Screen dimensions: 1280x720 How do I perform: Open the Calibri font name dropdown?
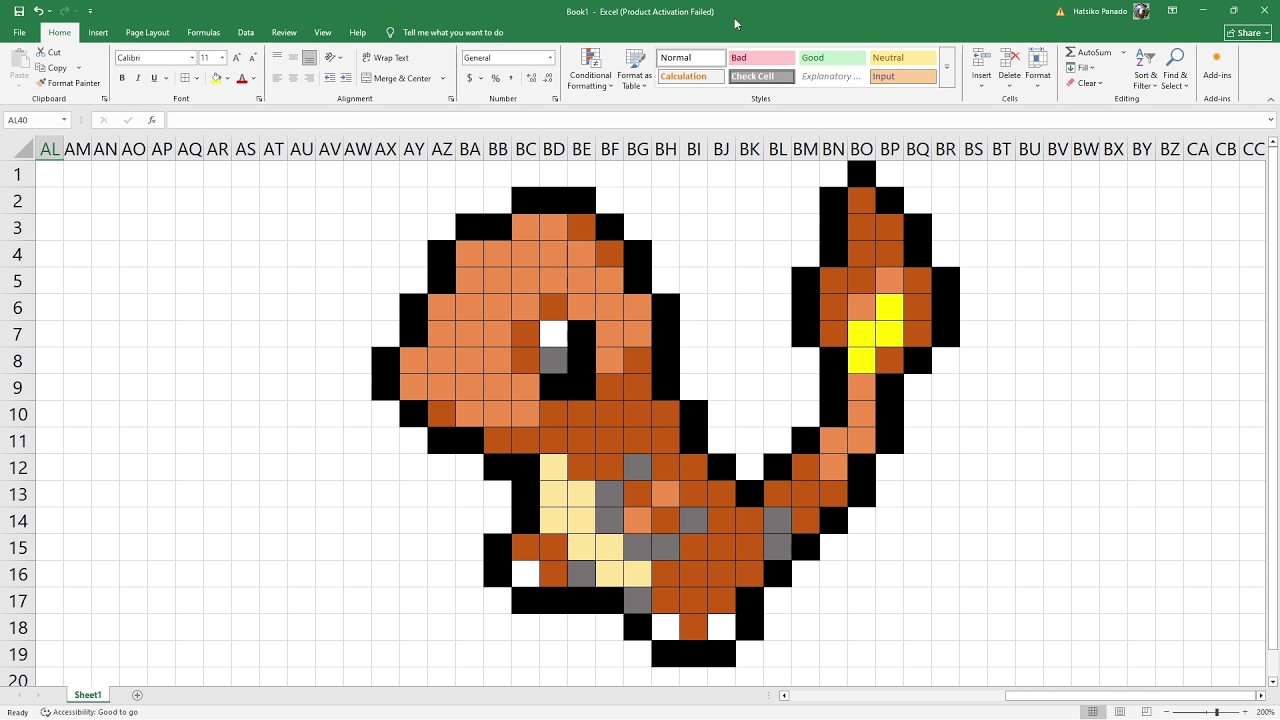[x=192, y=58]
